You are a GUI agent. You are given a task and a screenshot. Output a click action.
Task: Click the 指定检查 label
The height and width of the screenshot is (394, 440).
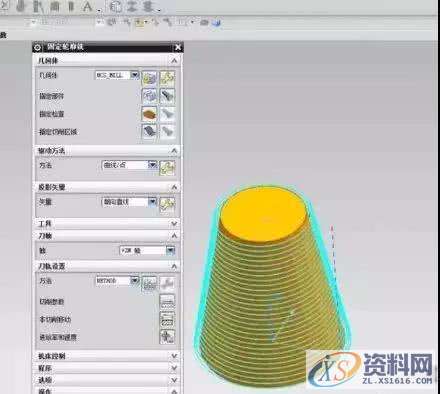51,114
